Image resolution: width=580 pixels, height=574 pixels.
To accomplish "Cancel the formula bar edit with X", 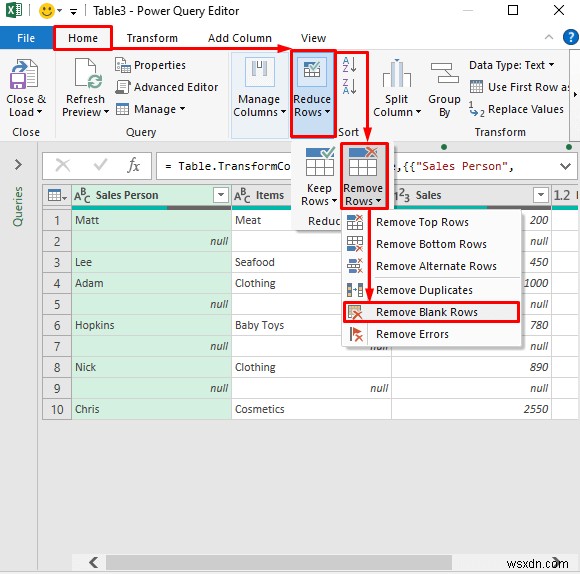I will [63, 165].
